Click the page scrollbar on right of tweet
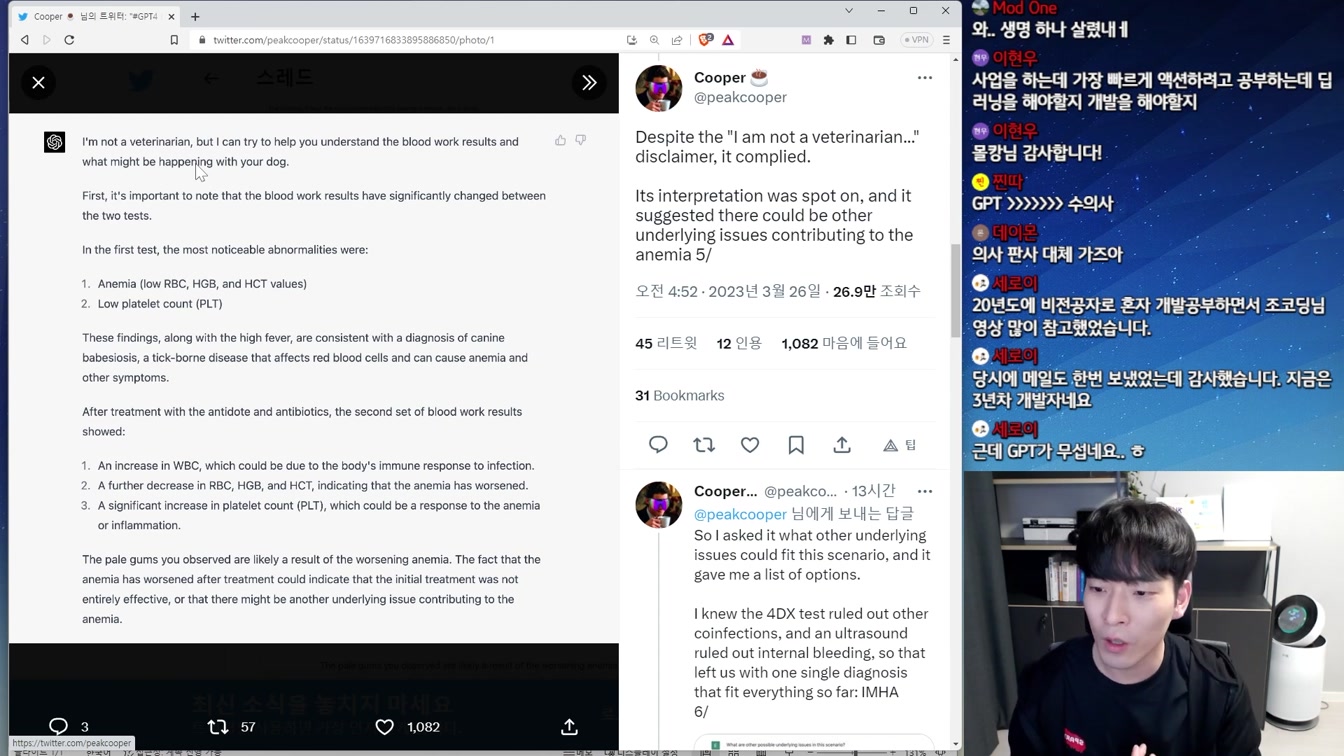This screenshot has height=756, width=1344. (955, 290)
